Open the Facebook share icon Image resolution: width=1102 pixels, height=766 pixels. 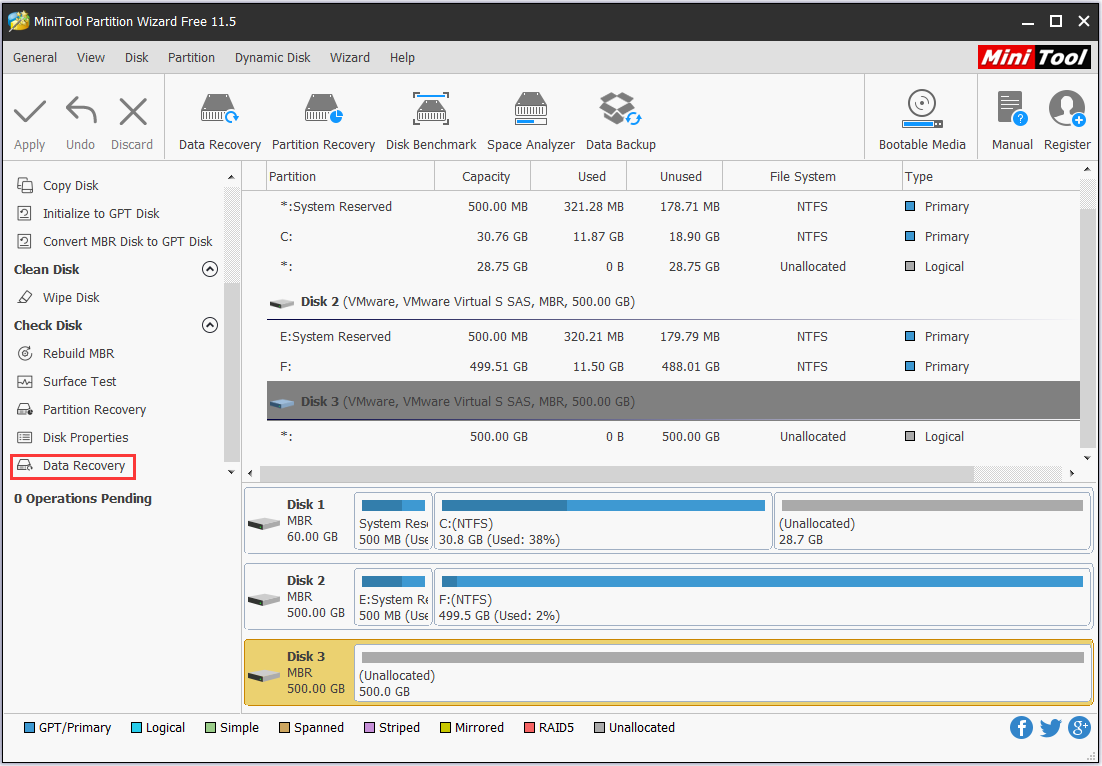point(1021,727)
